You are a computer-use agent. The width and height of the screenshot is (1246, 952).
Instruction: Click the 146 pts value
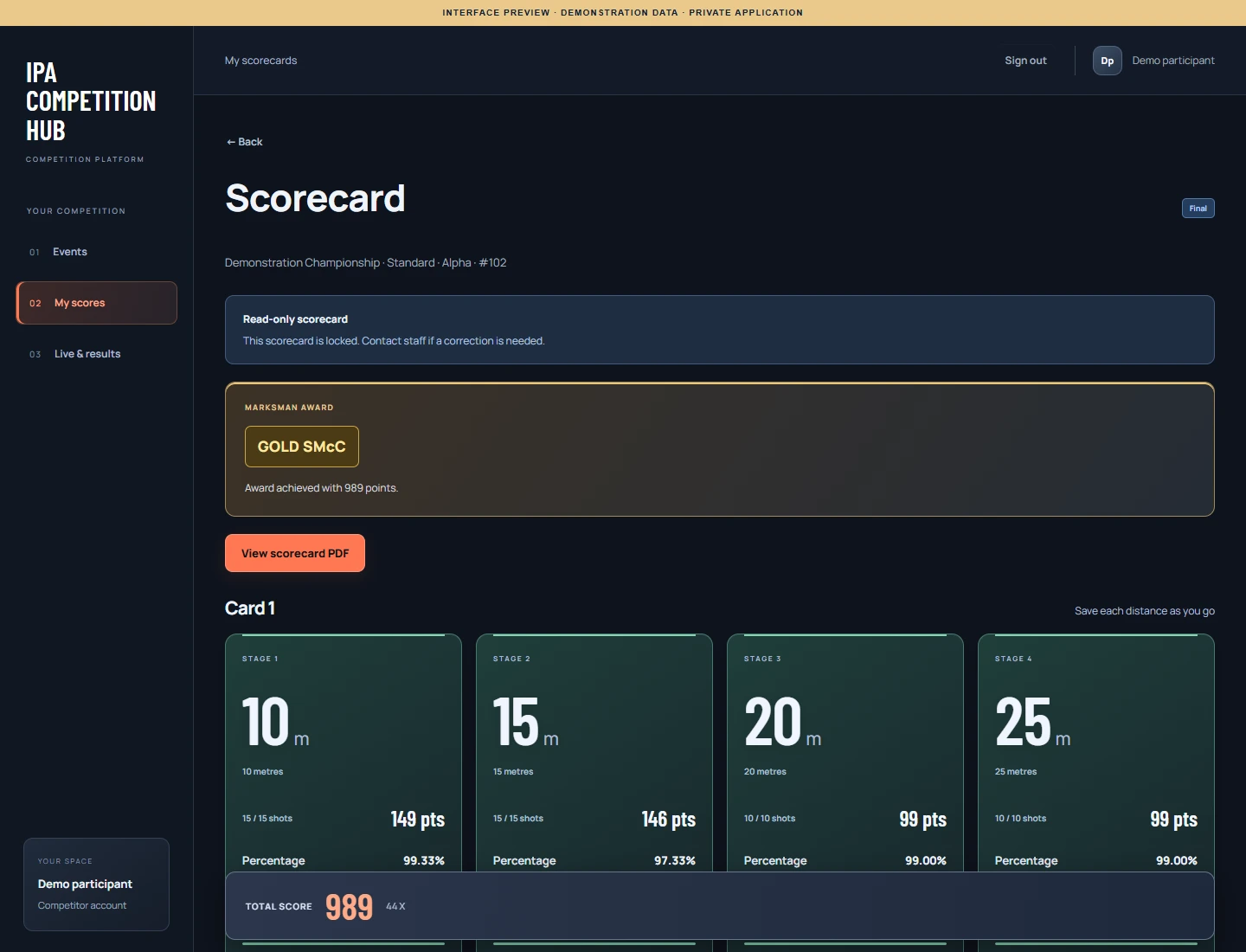click(668, 819)
